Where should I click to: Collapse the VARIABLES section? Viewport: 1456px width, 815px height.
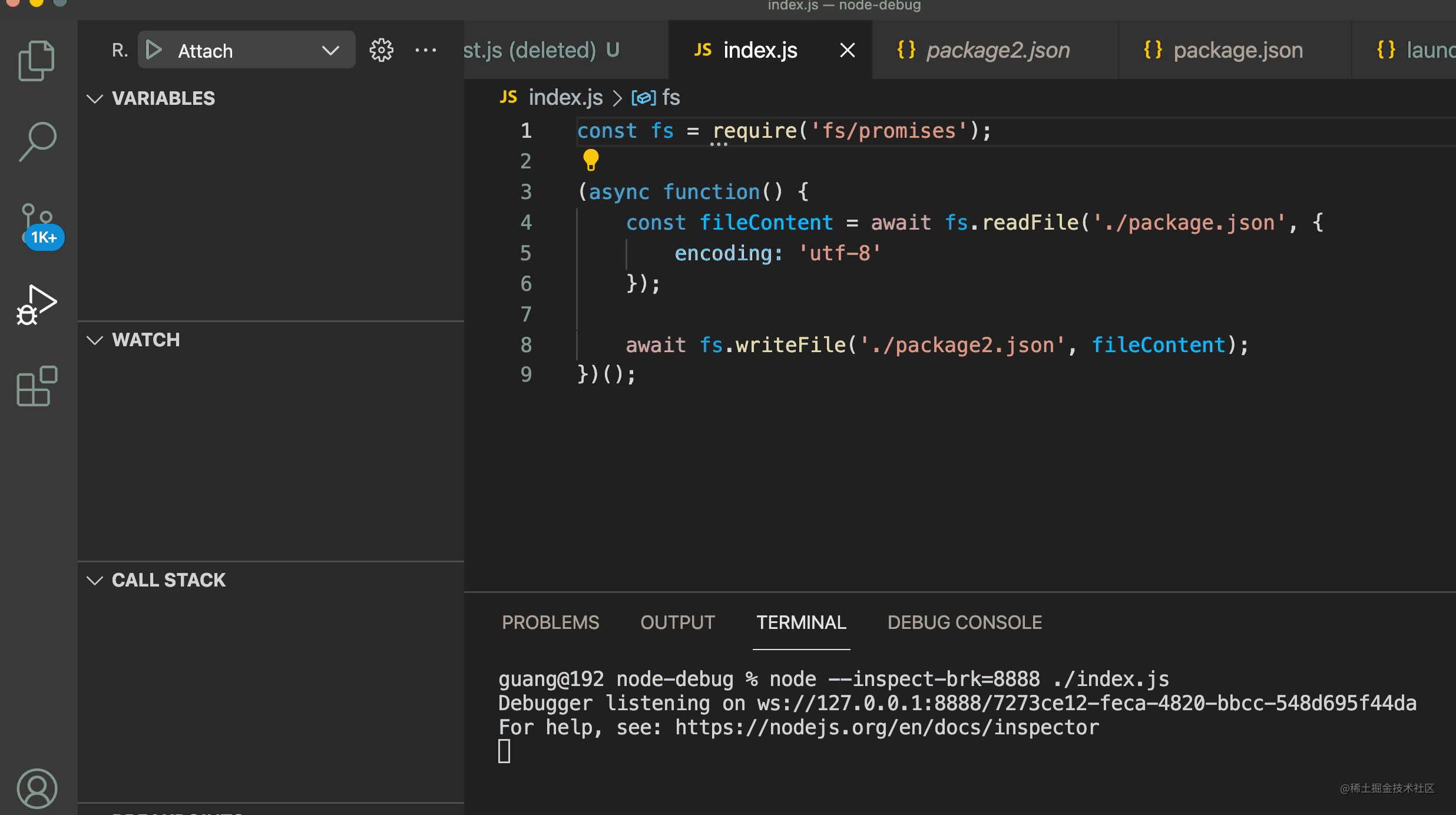(x=95, y=98)
